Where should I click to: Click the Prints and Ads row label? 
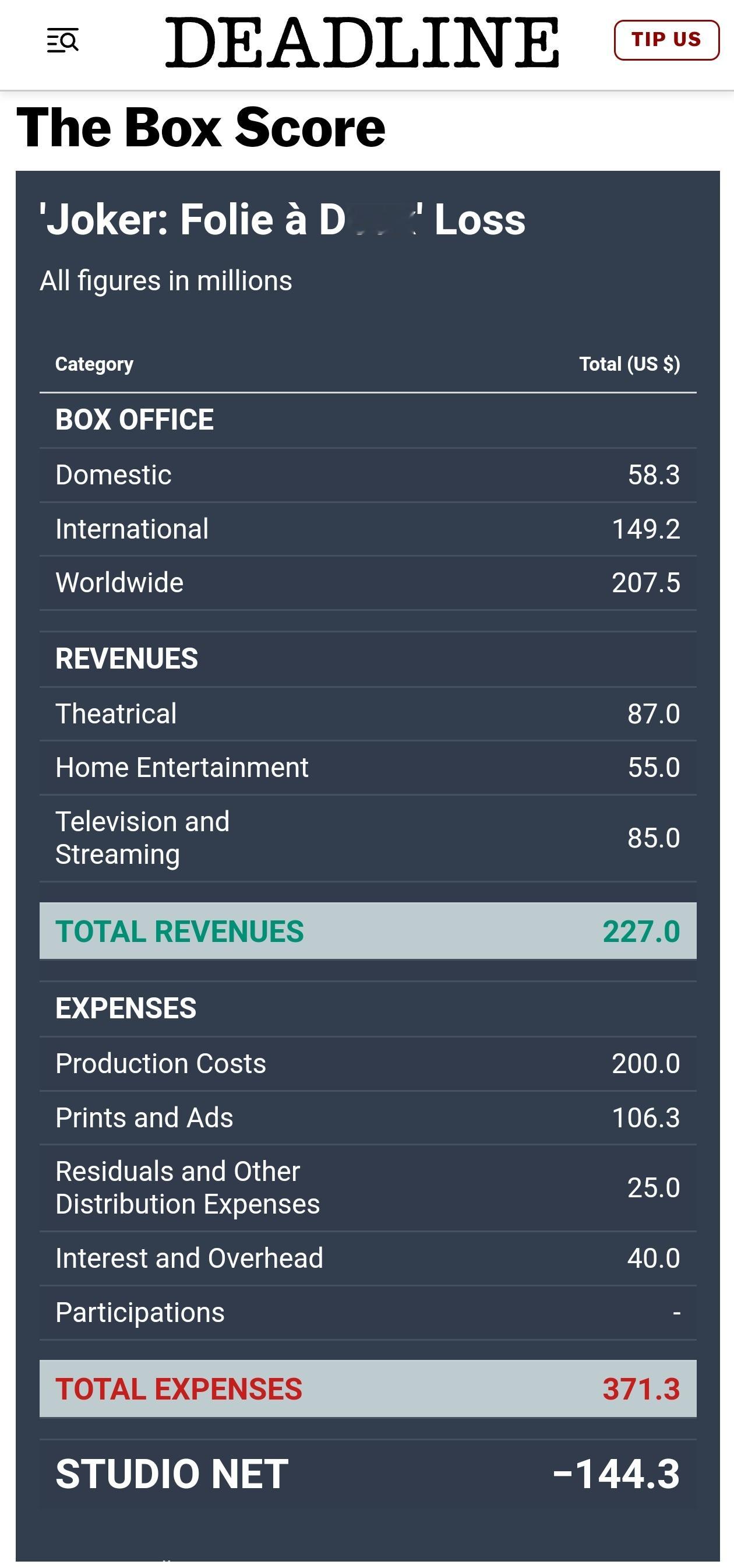tap(144, 1117)
